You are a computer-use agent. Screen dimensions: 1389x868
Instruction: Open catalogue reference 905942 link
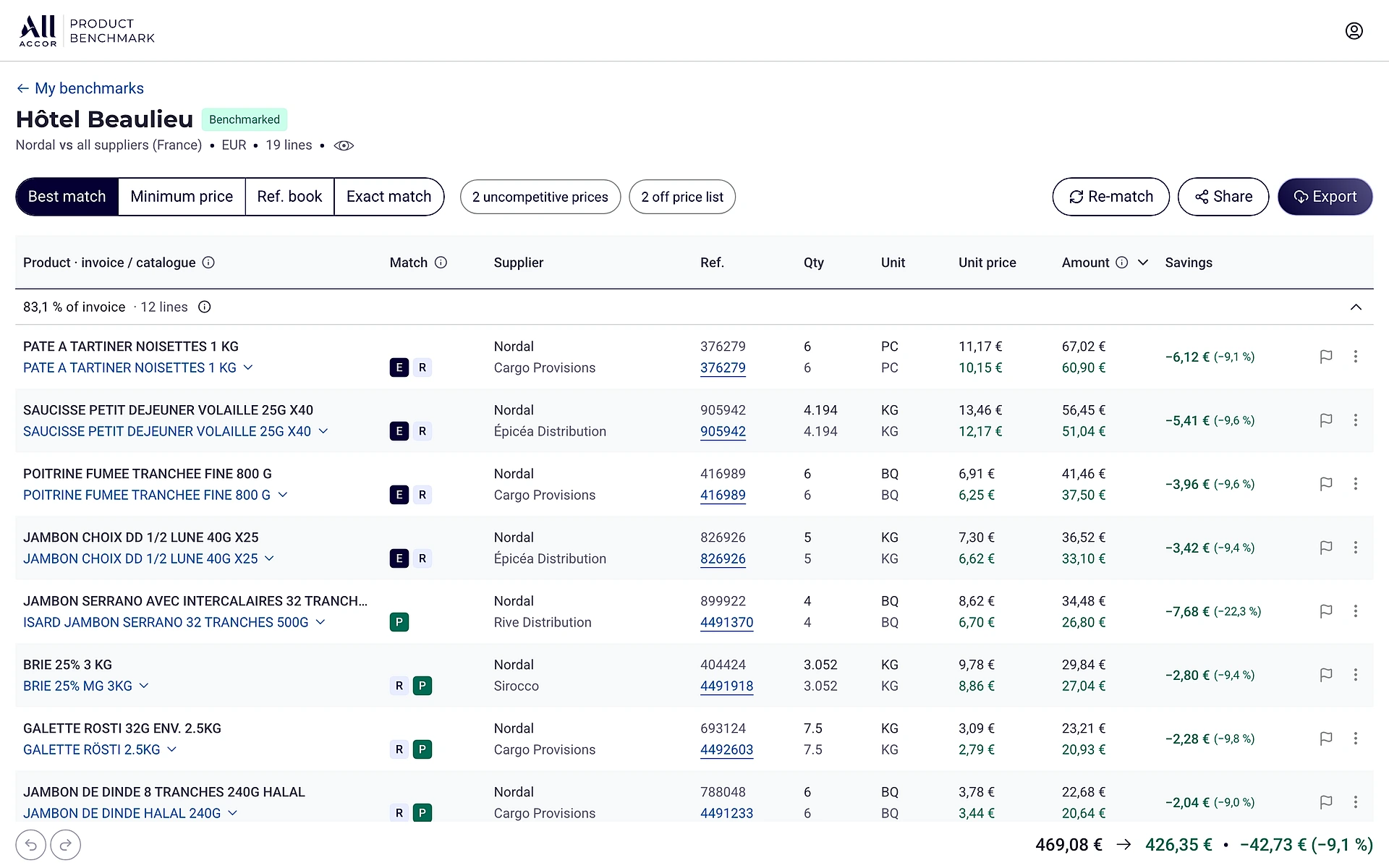click(723, 431)
